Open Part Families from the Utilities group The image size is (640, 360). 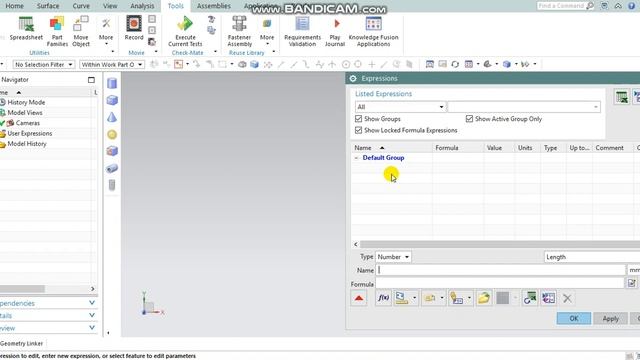57,31
